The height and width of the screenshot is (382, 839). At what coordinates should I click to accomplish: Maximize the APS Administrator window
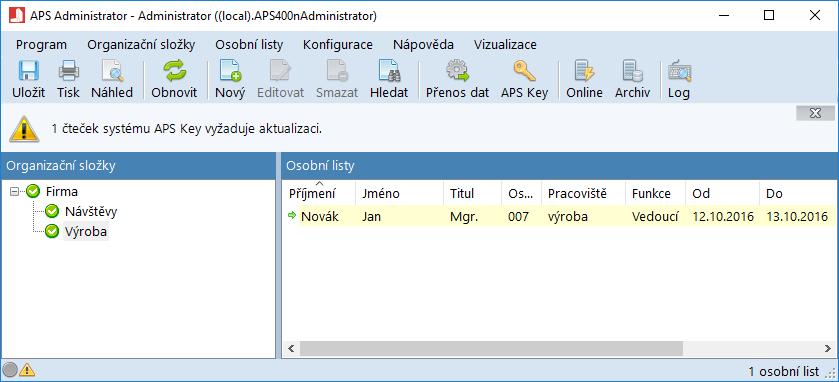point(769,16)
